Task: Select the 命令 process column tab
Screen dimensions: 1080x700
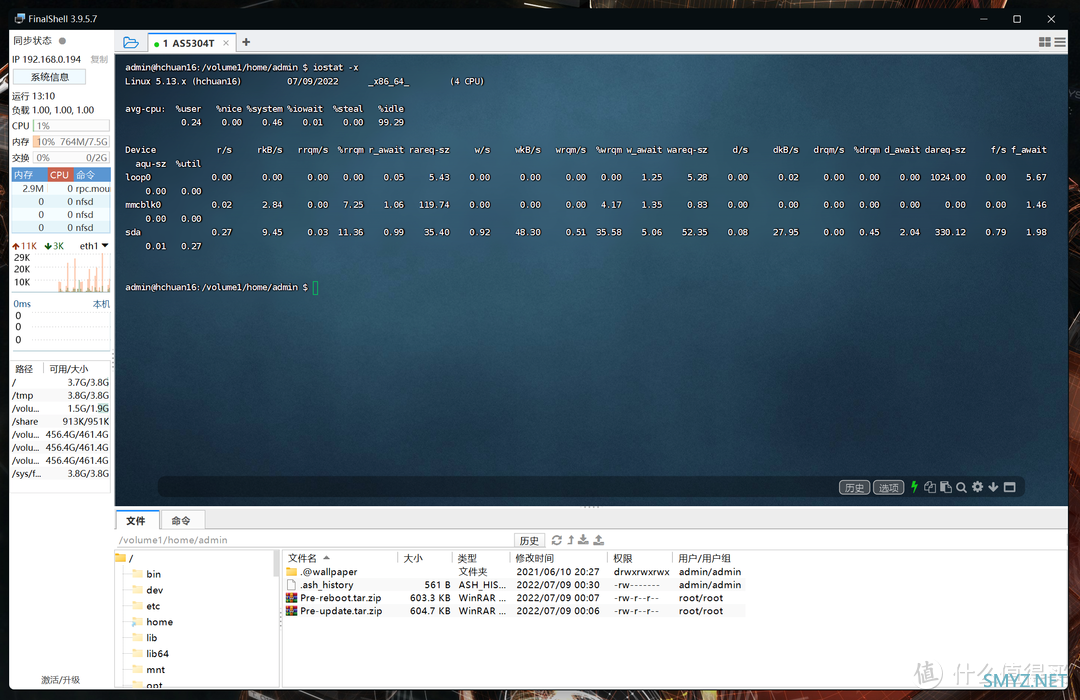Action: coord(92,175)
